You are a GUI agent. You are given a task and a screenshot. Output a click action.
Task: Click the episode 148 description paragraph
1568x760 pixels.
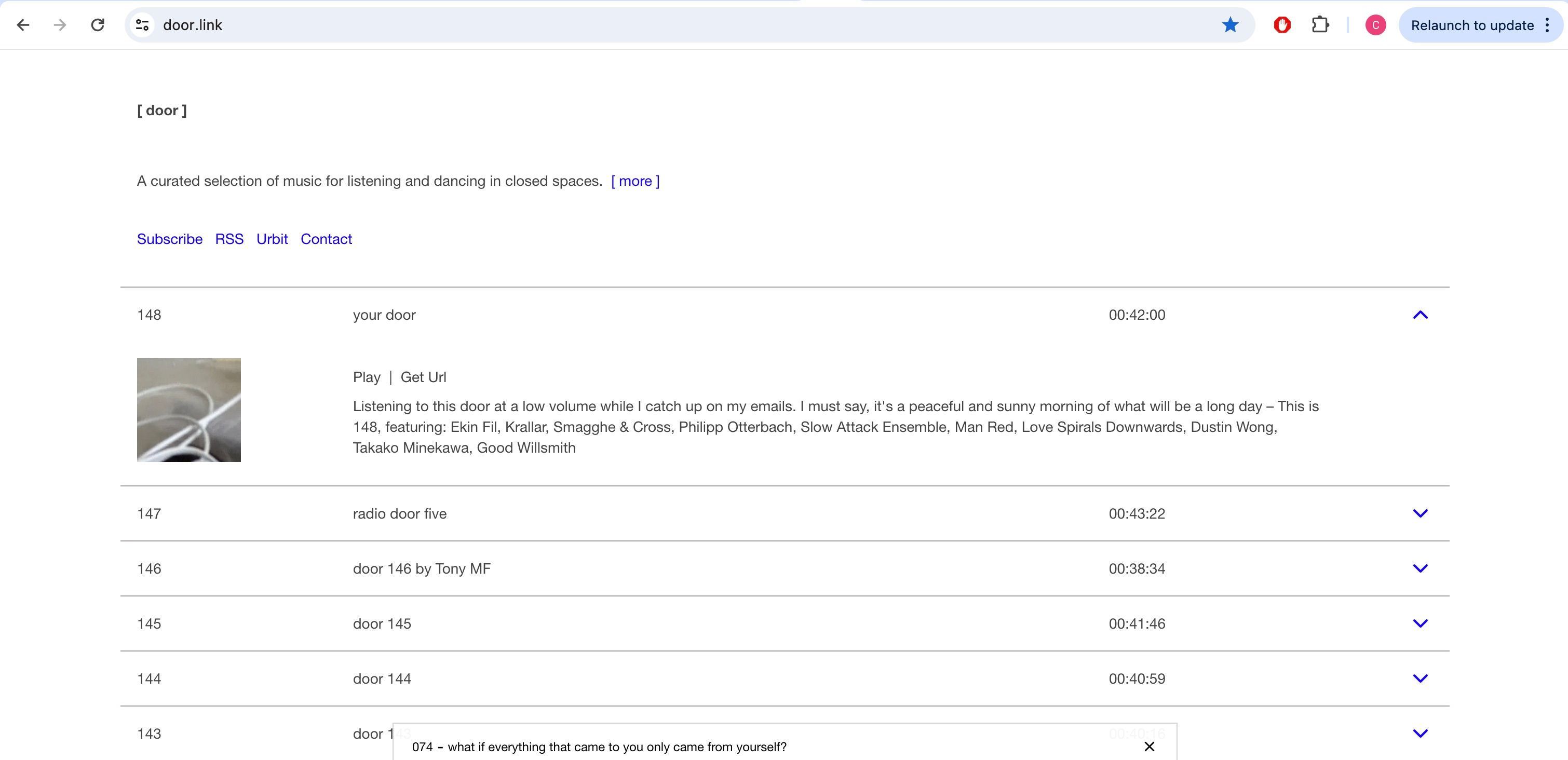coord(836,427)
